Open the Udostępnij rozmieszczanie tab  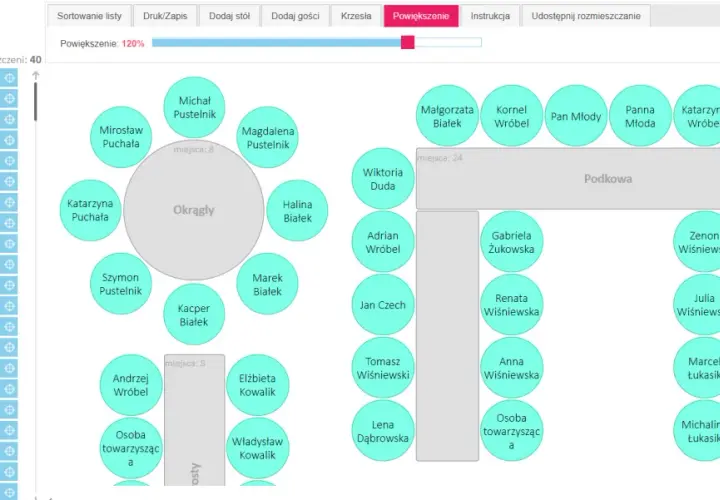[586, 16]
